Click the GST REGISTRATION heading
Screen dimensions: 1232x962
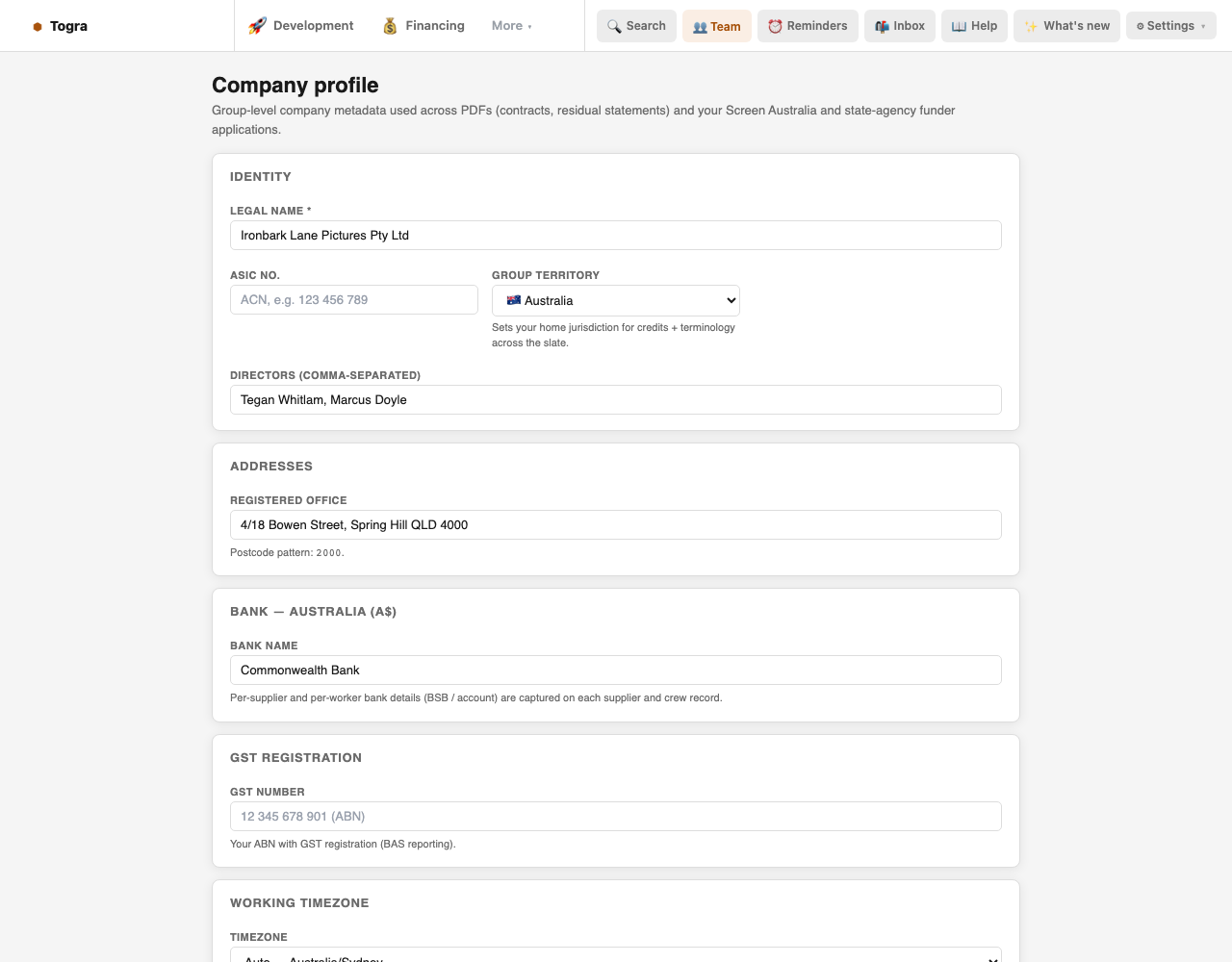[x=296, y=758]
